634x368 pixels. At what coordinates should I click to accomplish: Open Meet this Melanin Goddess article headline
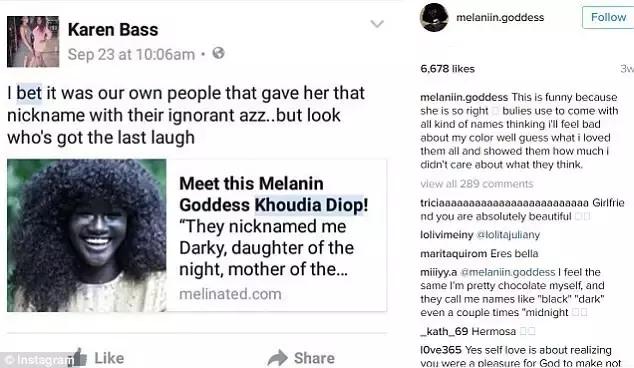(x=273, y=195)
